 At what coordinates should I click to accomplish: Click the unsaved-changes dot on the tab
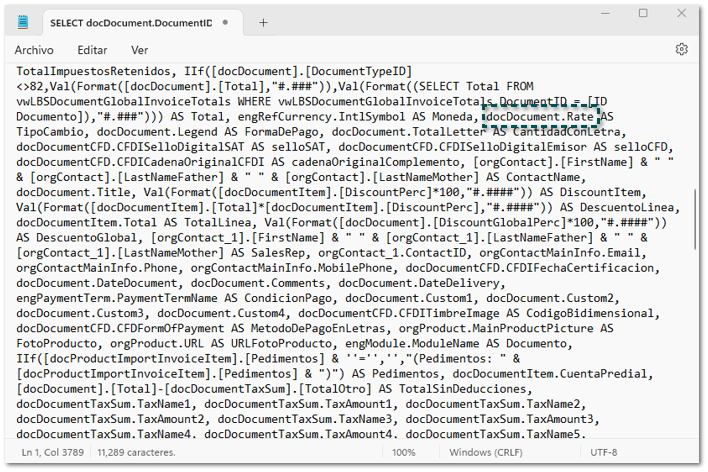point(225,22)
